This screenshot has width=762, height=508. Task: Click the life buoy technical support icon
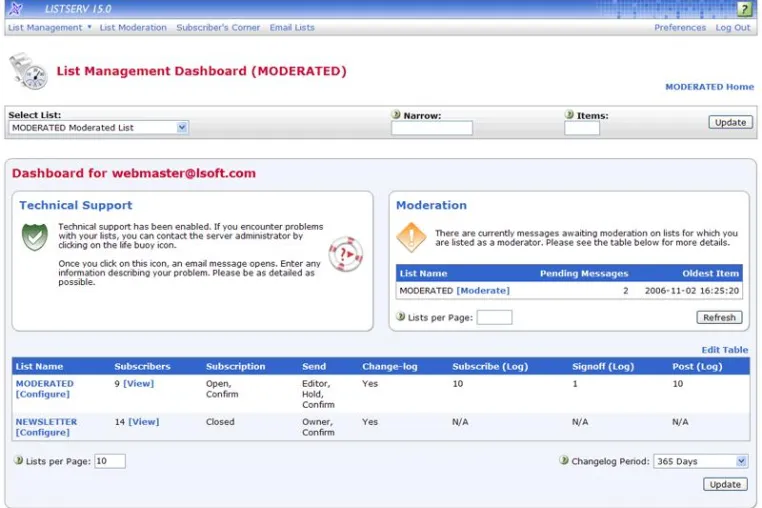tap(346, 254)
